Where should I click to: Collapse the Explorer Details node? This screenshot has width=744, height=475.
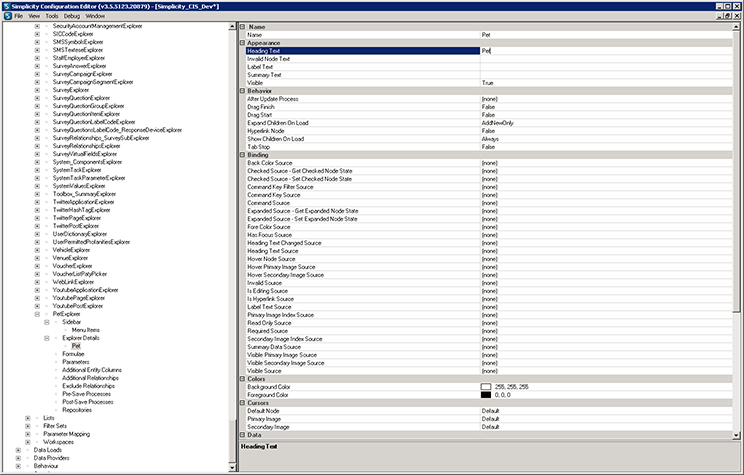[49, 338]
